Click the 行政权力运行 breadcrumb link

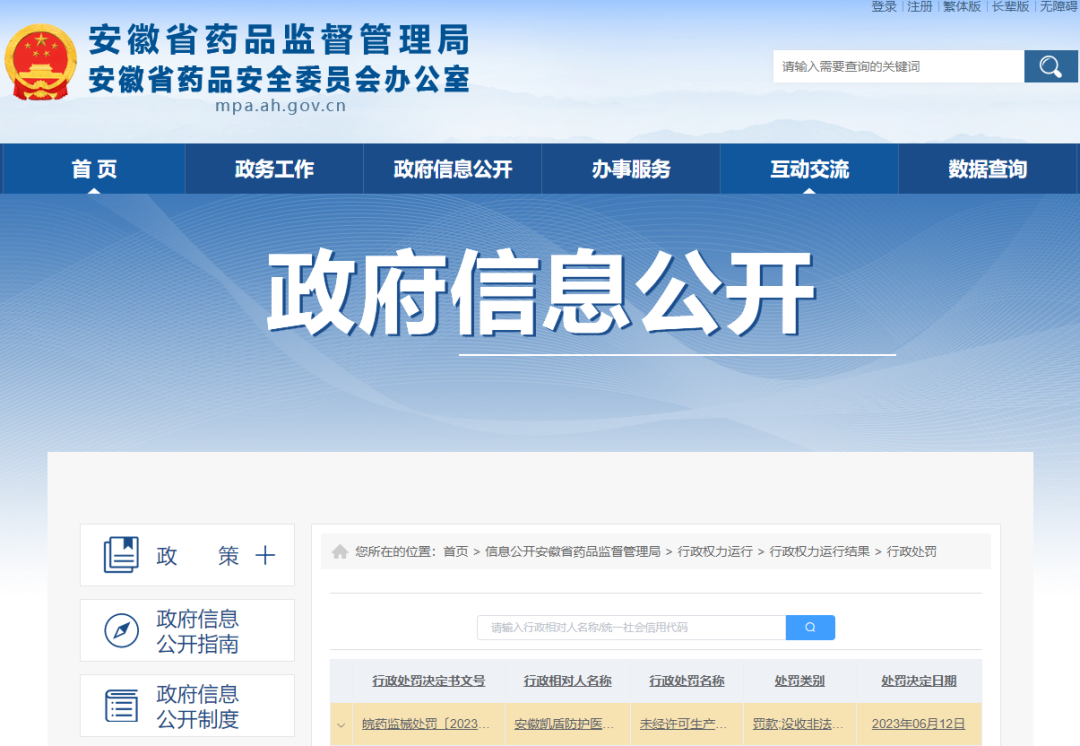point(715,552)
